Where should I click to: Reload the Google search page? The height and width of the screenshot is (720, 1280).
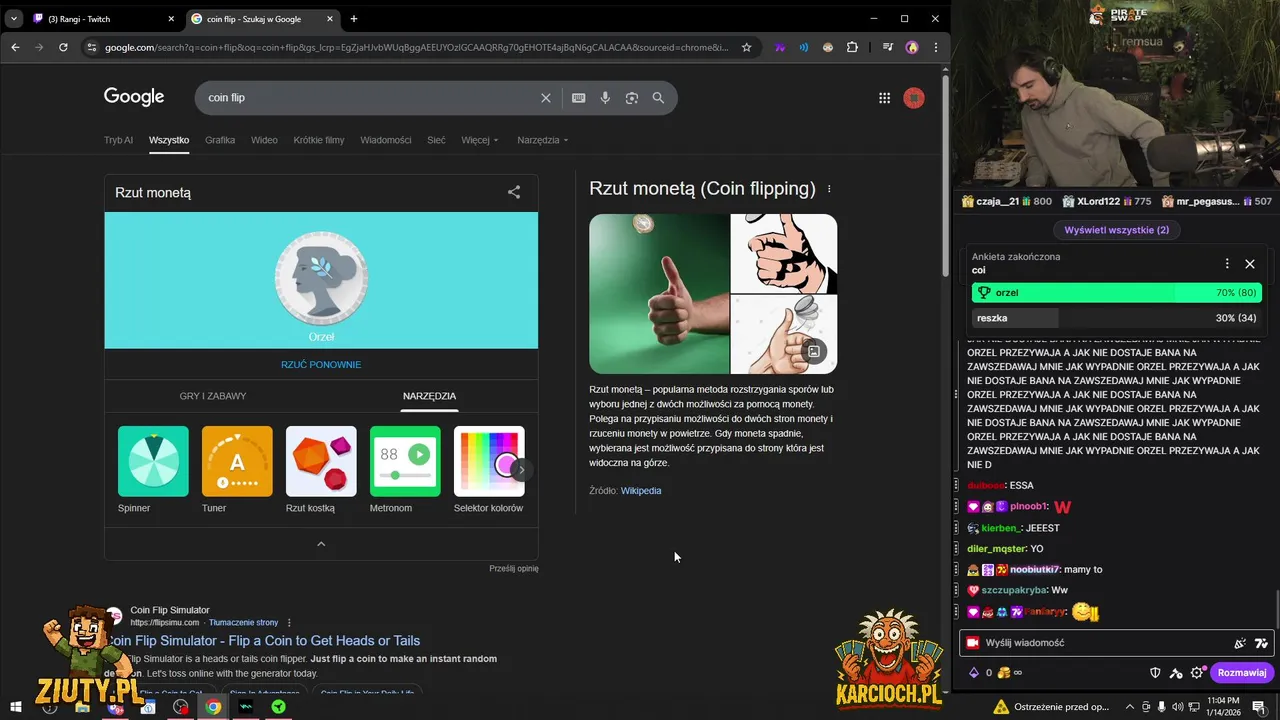click(x=63, y=47)
